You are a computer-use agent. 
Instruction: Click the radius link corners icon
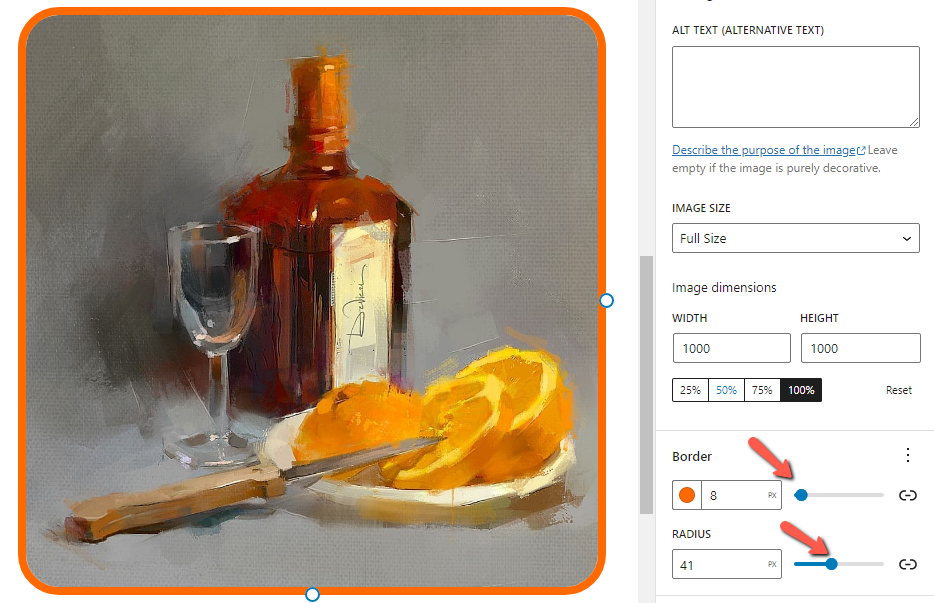[908, 564]
